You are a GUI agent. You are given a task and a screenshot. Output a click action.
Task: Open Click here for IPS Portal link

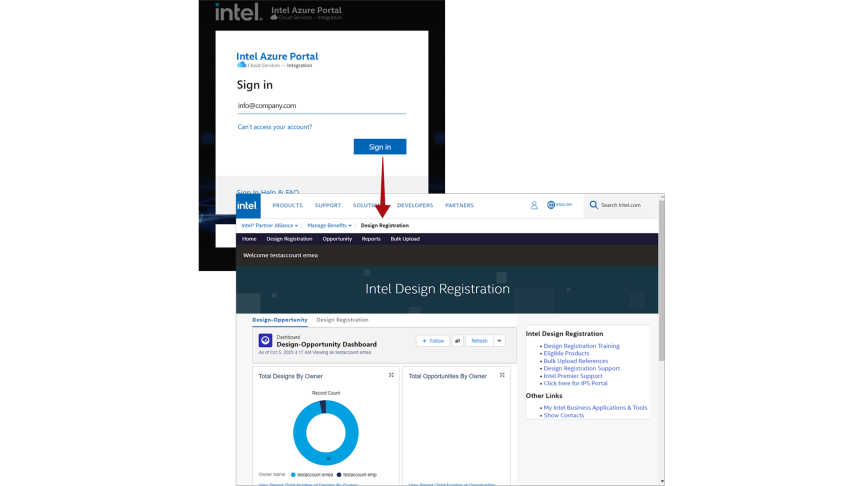coord(575,383)
